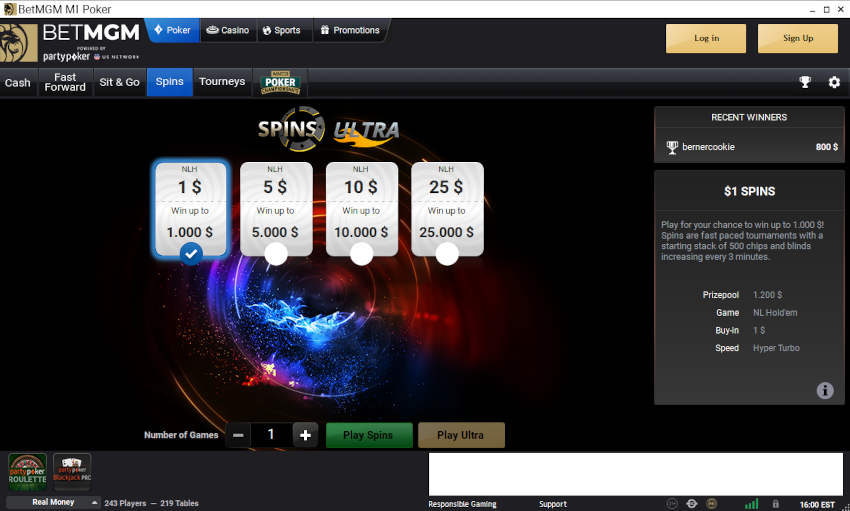Image resolution: width=850 pixels, height=511 pixels.
Task: Click the trophy next to bernercookie
Action: (x=672, y=147)
